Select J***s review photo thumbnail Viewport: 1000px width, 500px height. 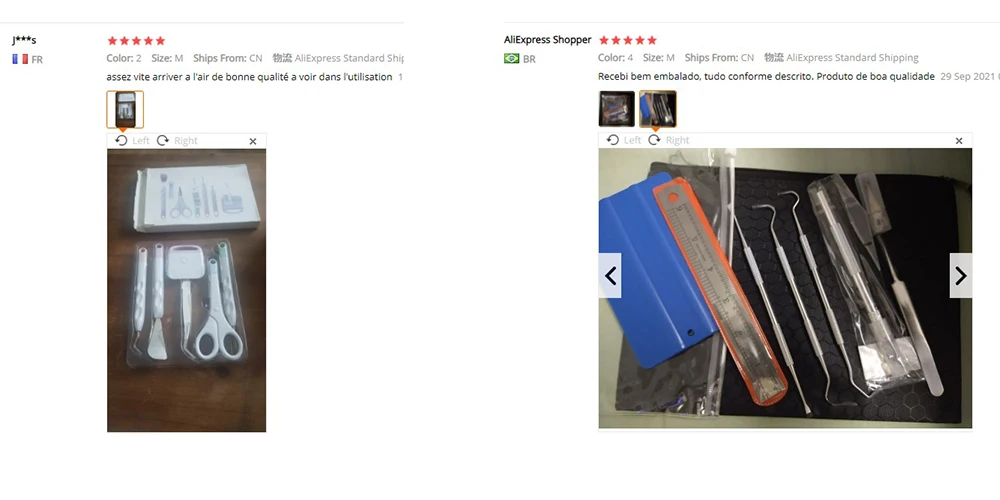click(125, 110)
